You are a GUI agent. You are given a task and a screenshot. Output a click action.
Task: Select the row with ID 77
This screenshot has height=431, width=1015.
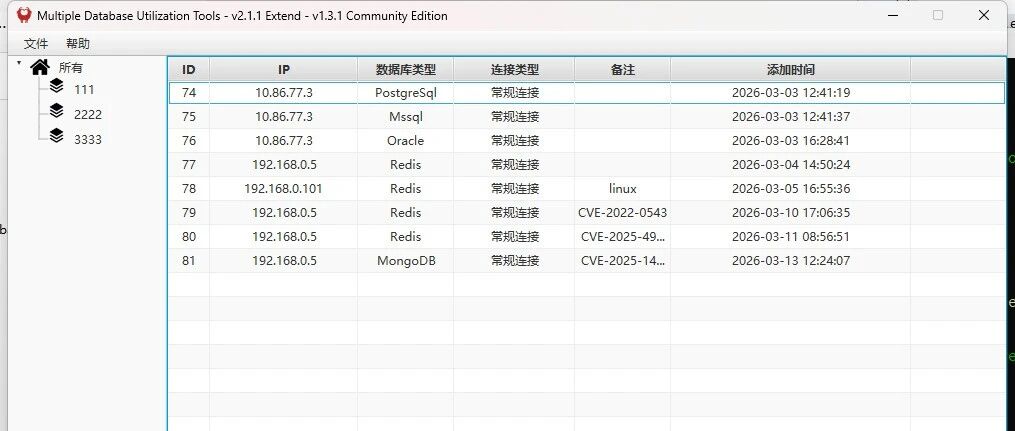point(586,164)
